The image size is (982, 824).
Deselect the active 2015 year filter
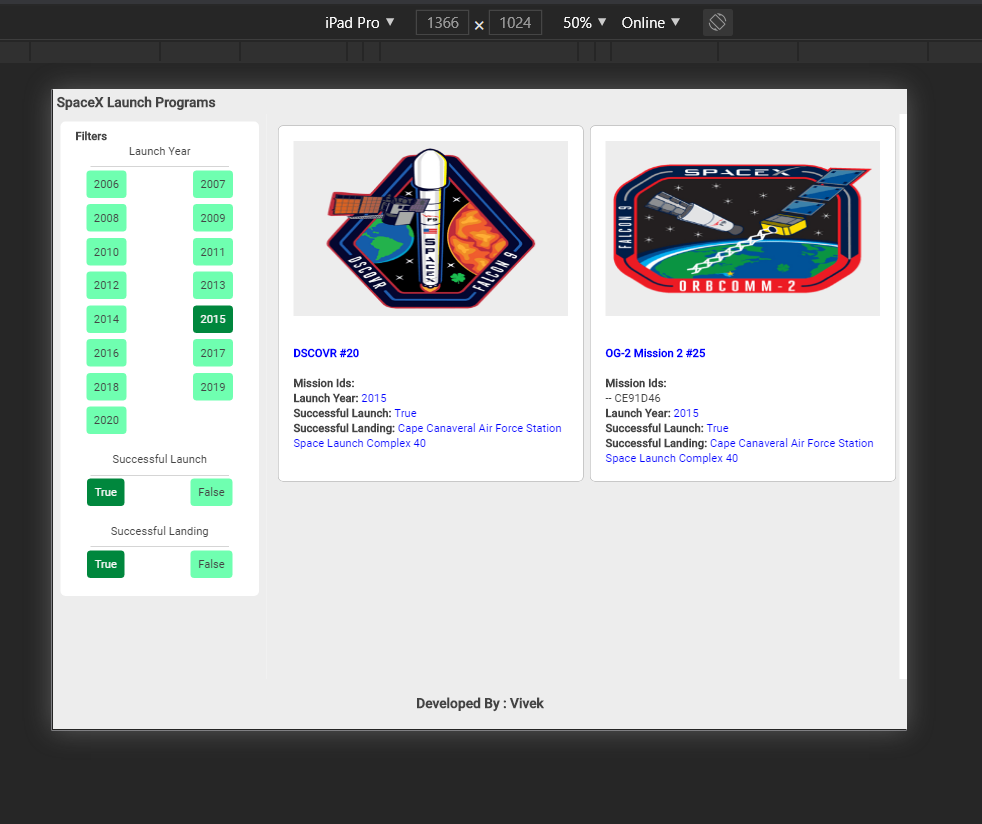coord(212,318)
